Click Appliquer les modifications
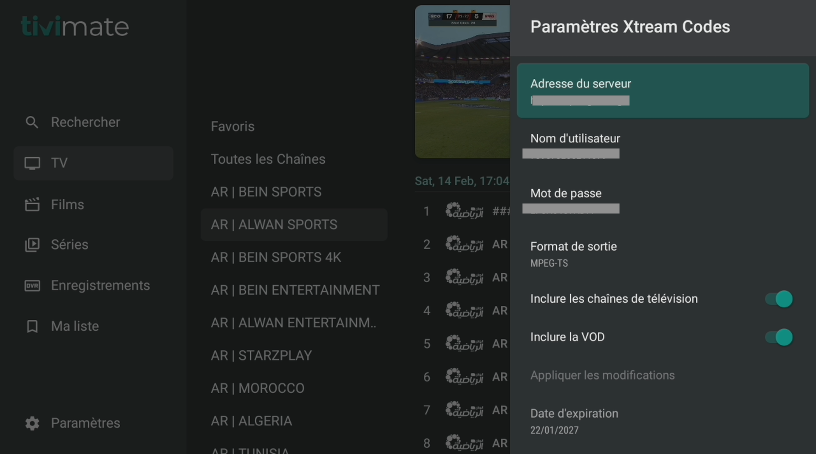Image resolution: width=816 pixels, height=454 pixels. 602,375
